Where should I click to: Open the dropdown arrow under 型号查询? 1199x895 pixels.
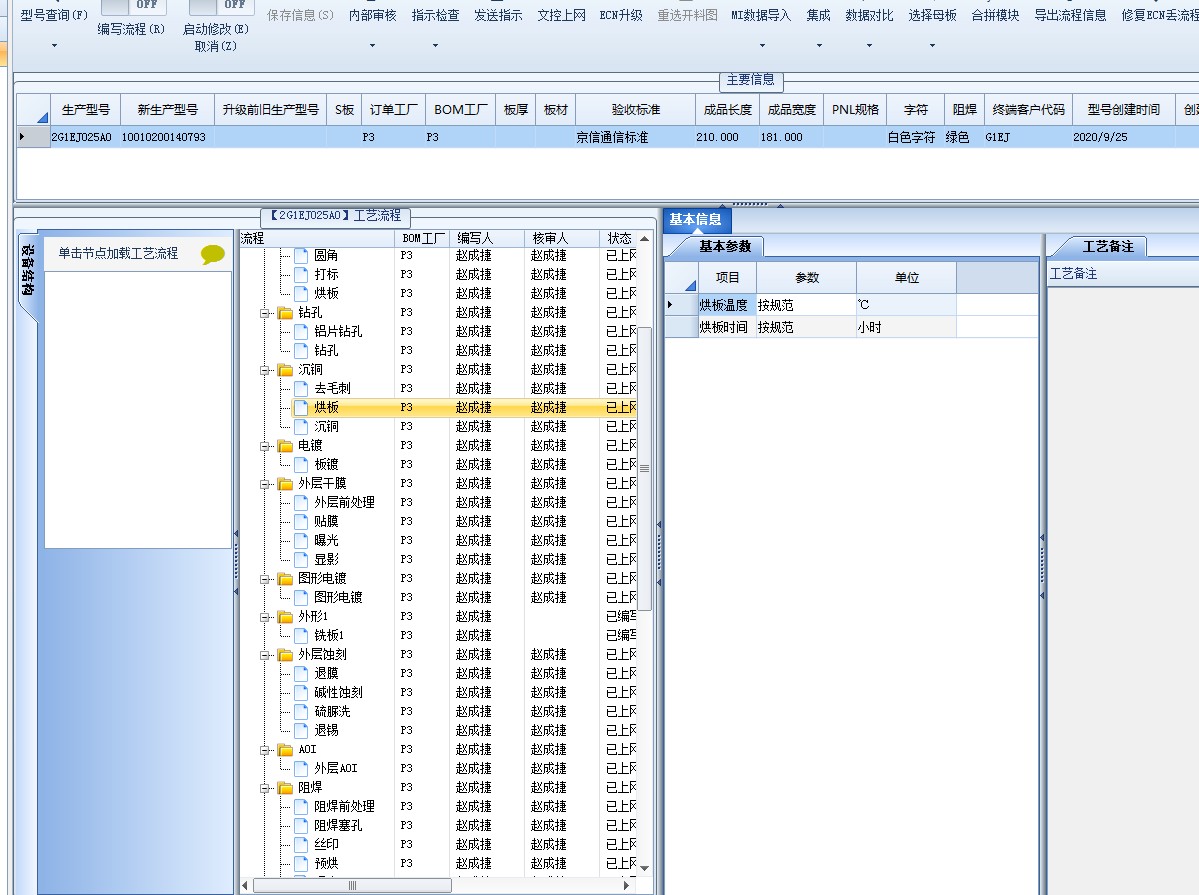[54, 46]
